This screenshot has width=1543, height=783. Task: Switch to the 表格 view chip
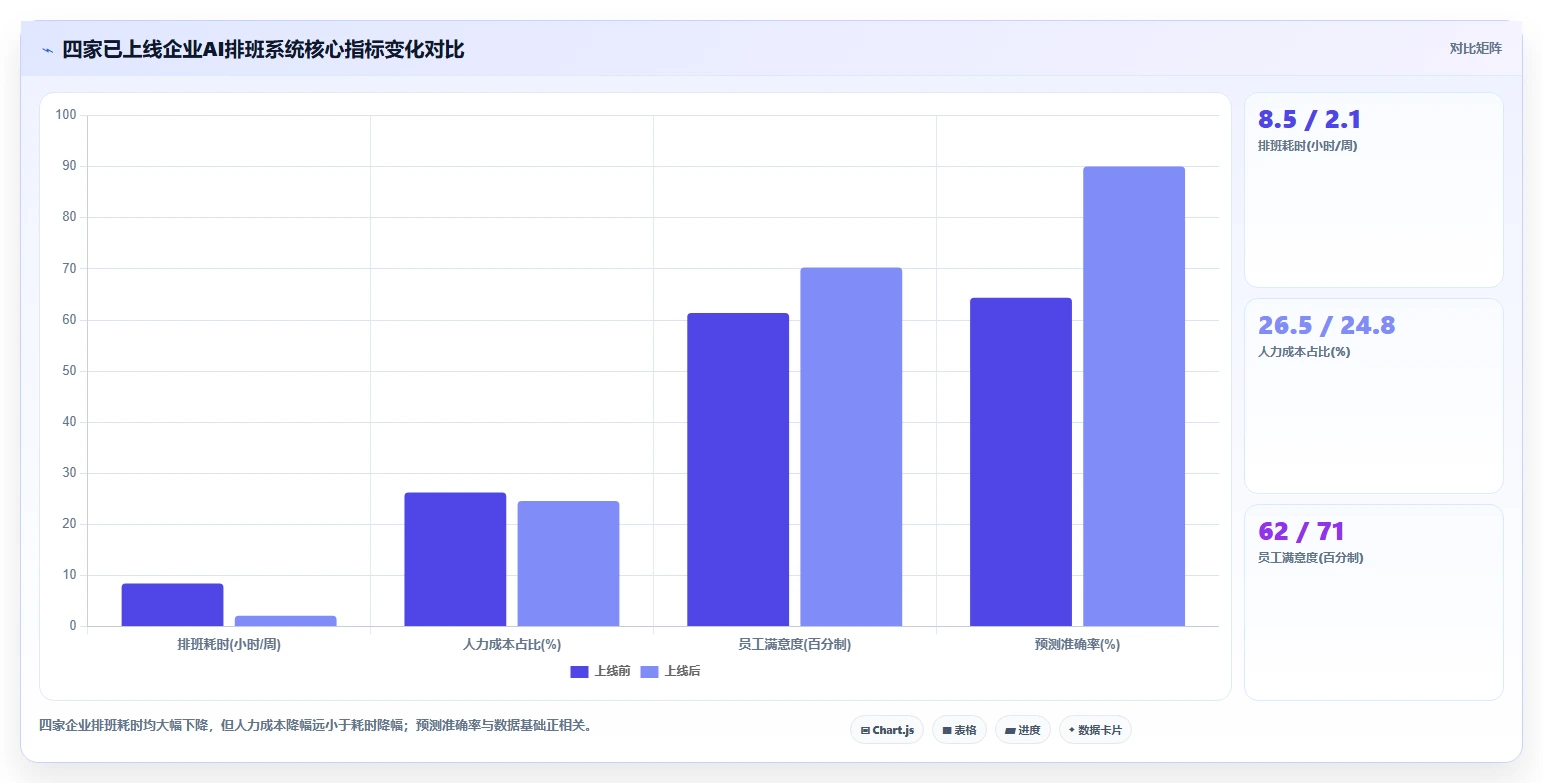tap(959, 730)
